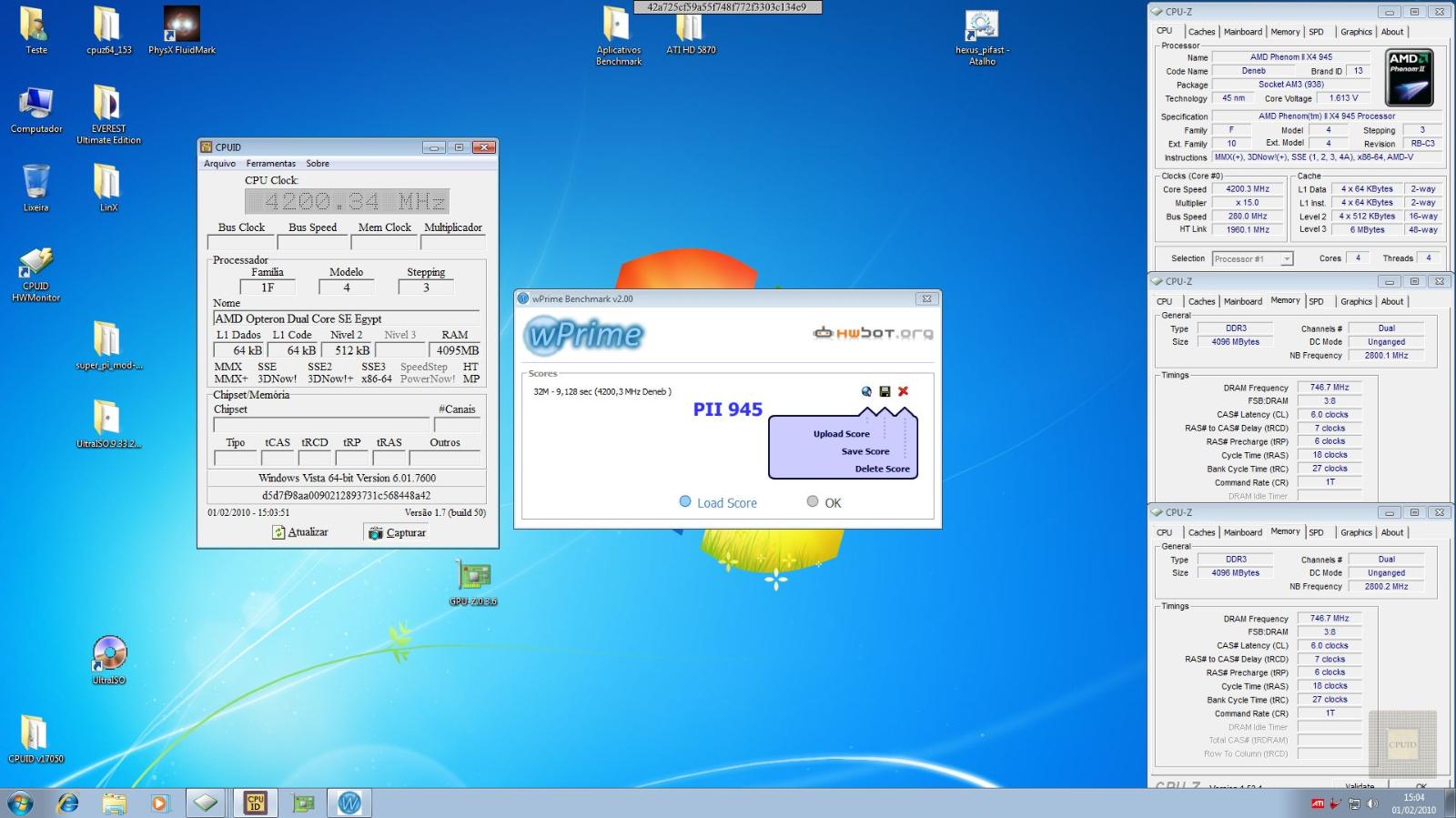Open Arquivo menu in CPUID window
The image size is (1456, 818).
click(x=219, y=164)
